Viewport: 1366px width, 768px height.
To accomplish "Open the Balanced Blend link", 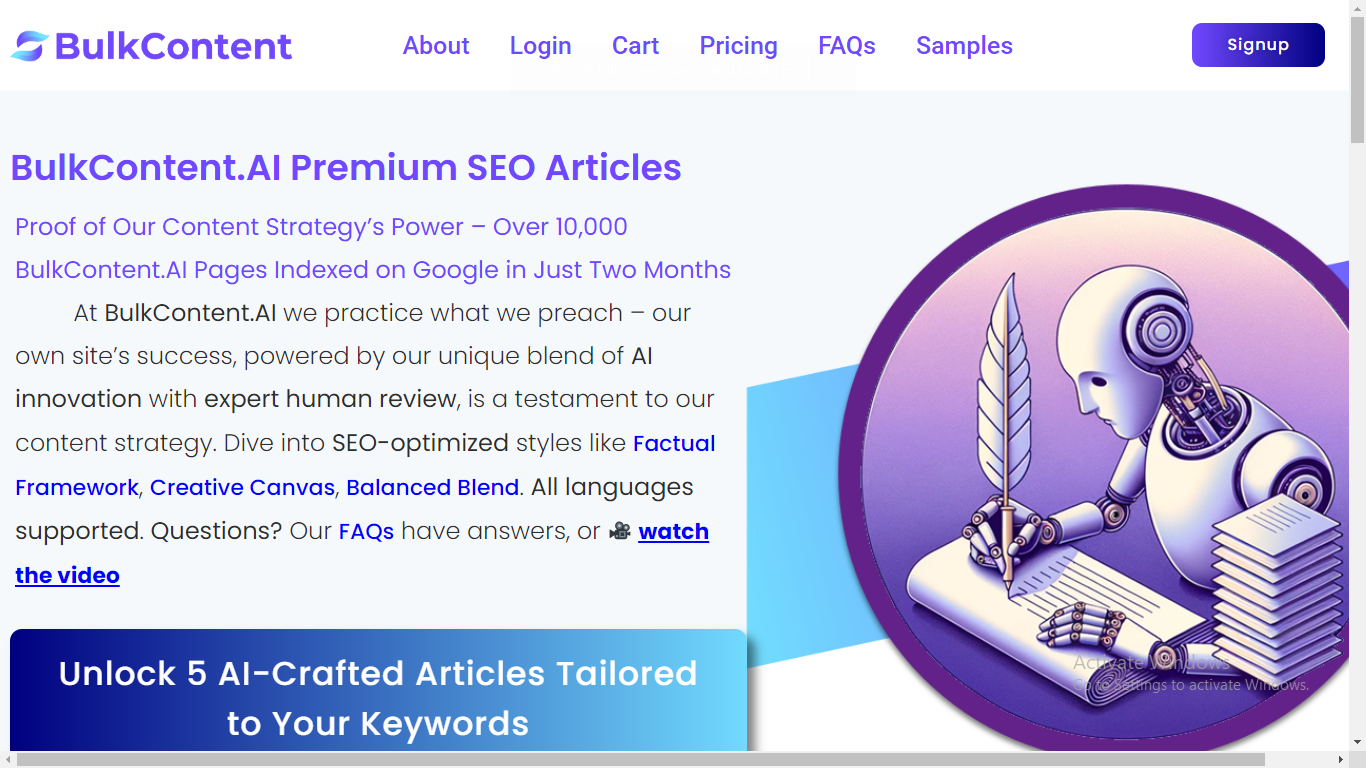I will coord(432,487).
